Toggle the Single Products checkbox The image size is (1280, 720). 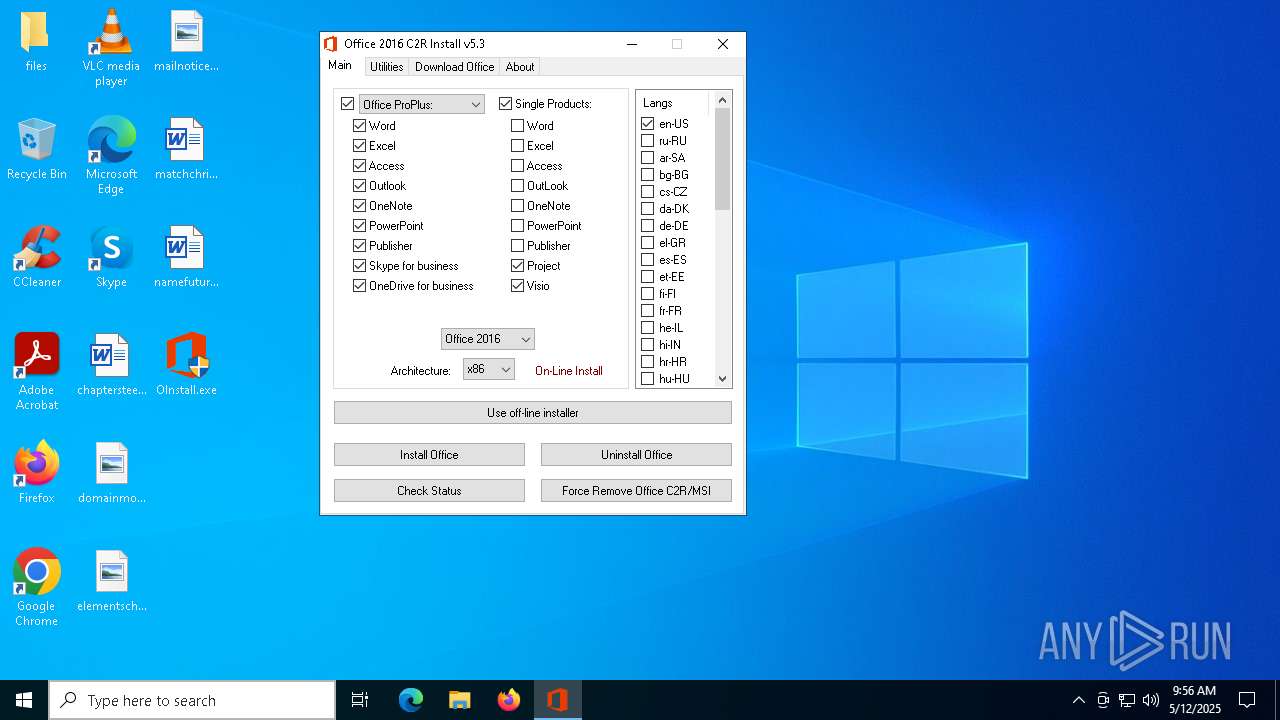tap(506, 104)
